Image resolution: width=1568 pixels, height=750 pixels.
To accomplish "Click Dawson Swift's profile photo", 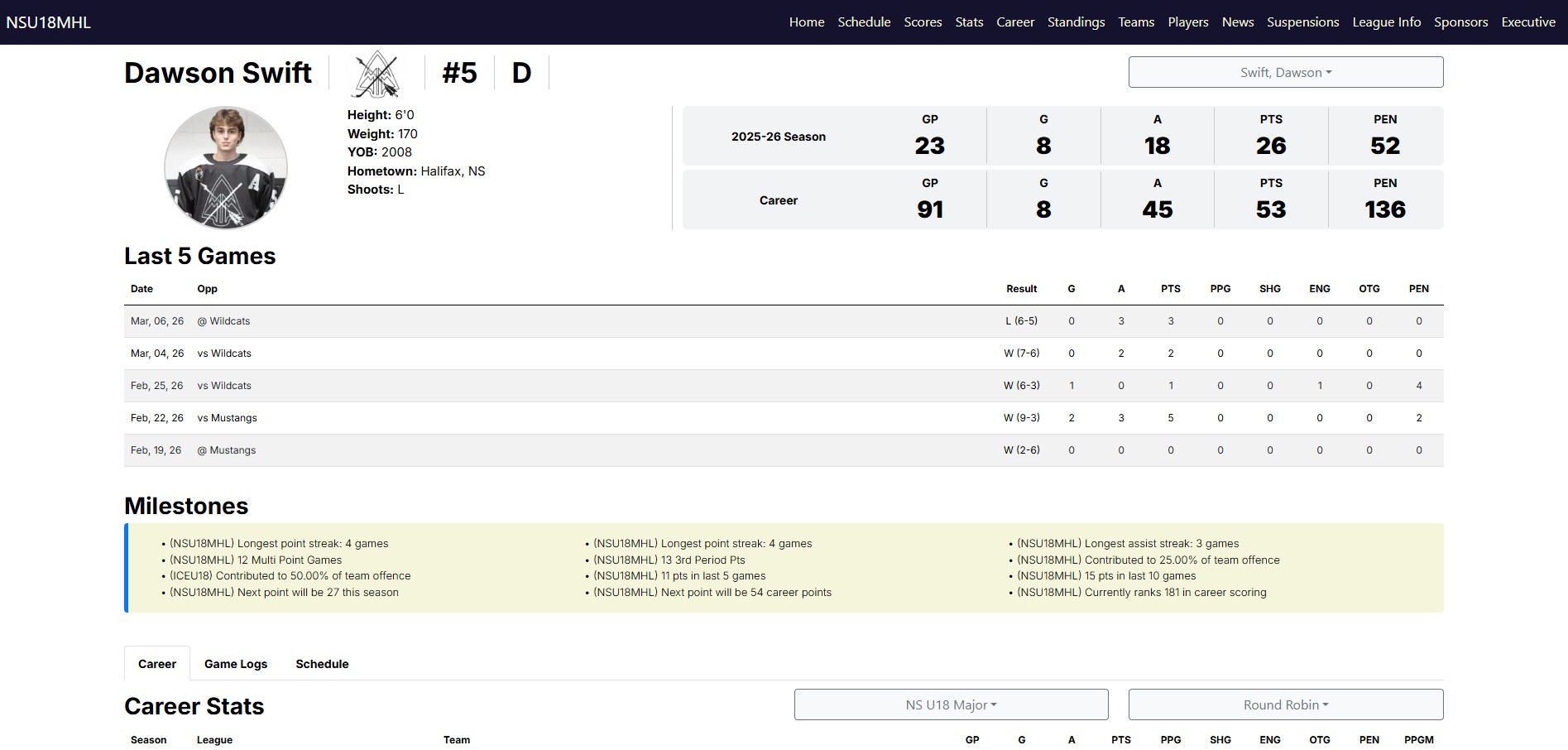I will [225, 167].
